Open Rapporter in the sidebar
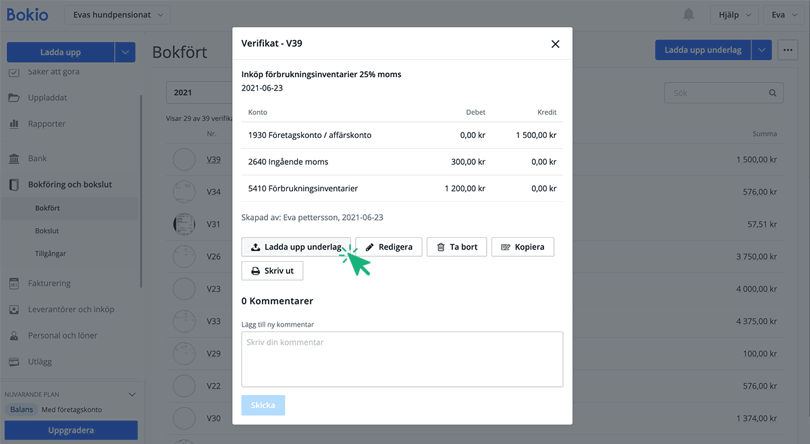 click(x=47, y=124)
